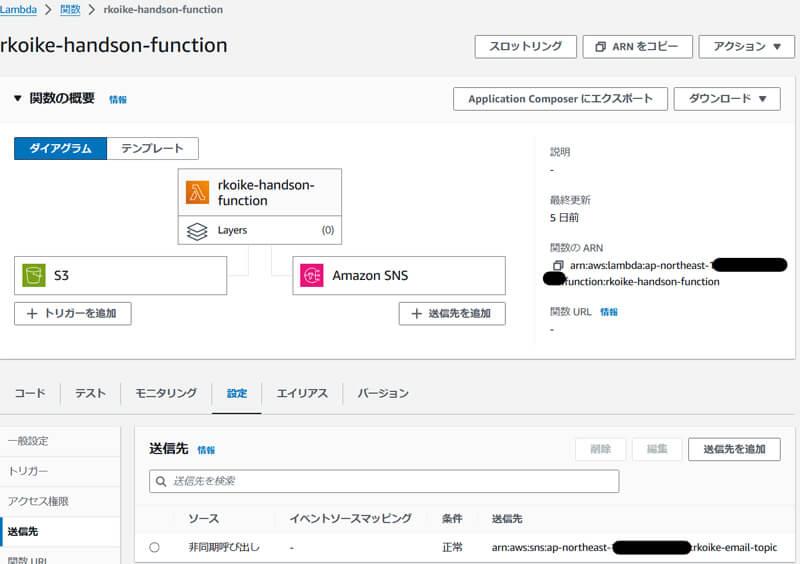Screen dimensions: 800x564
Task: Open the バージョン tab
Action: [x=383, y=393]
